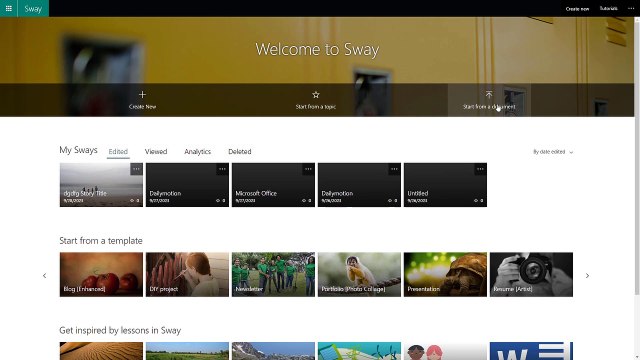Switch to the Edited tab
The width and height of the screenshot is (640, 360).
tap(118, 151)
